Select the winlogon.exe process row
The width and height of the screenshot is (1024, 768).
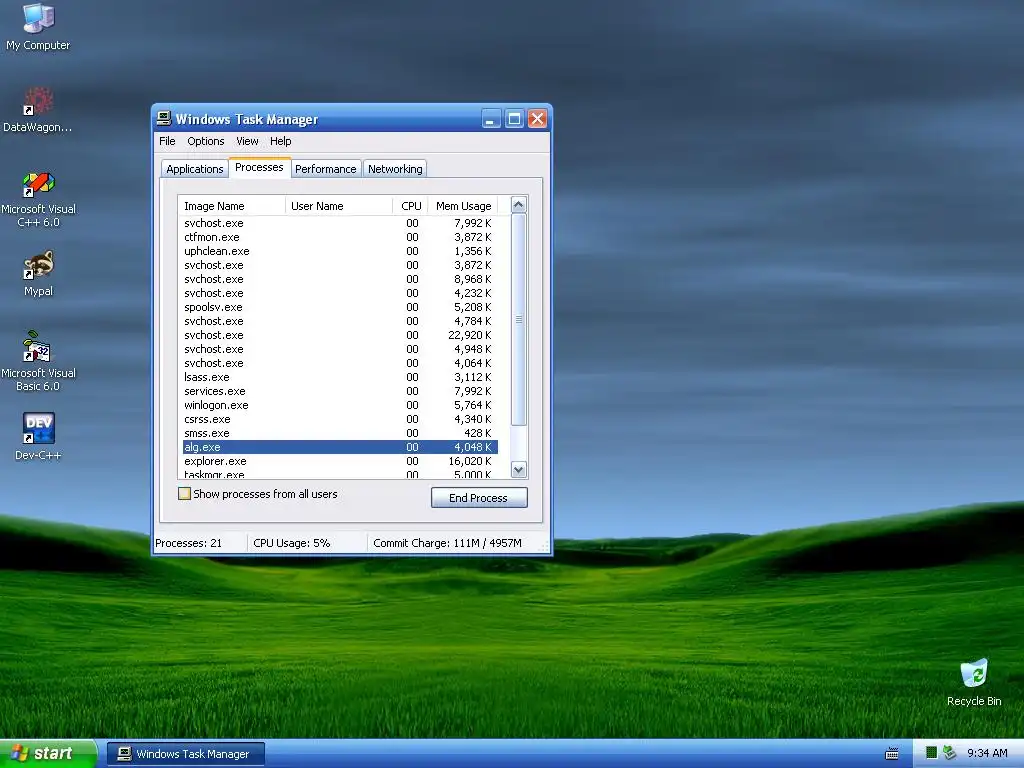340,405
